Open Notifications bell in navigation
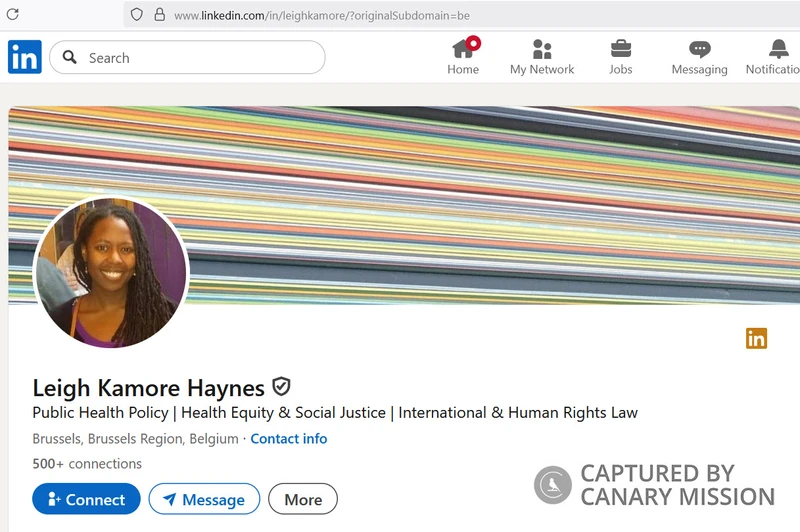 click(x=773, y=57)
